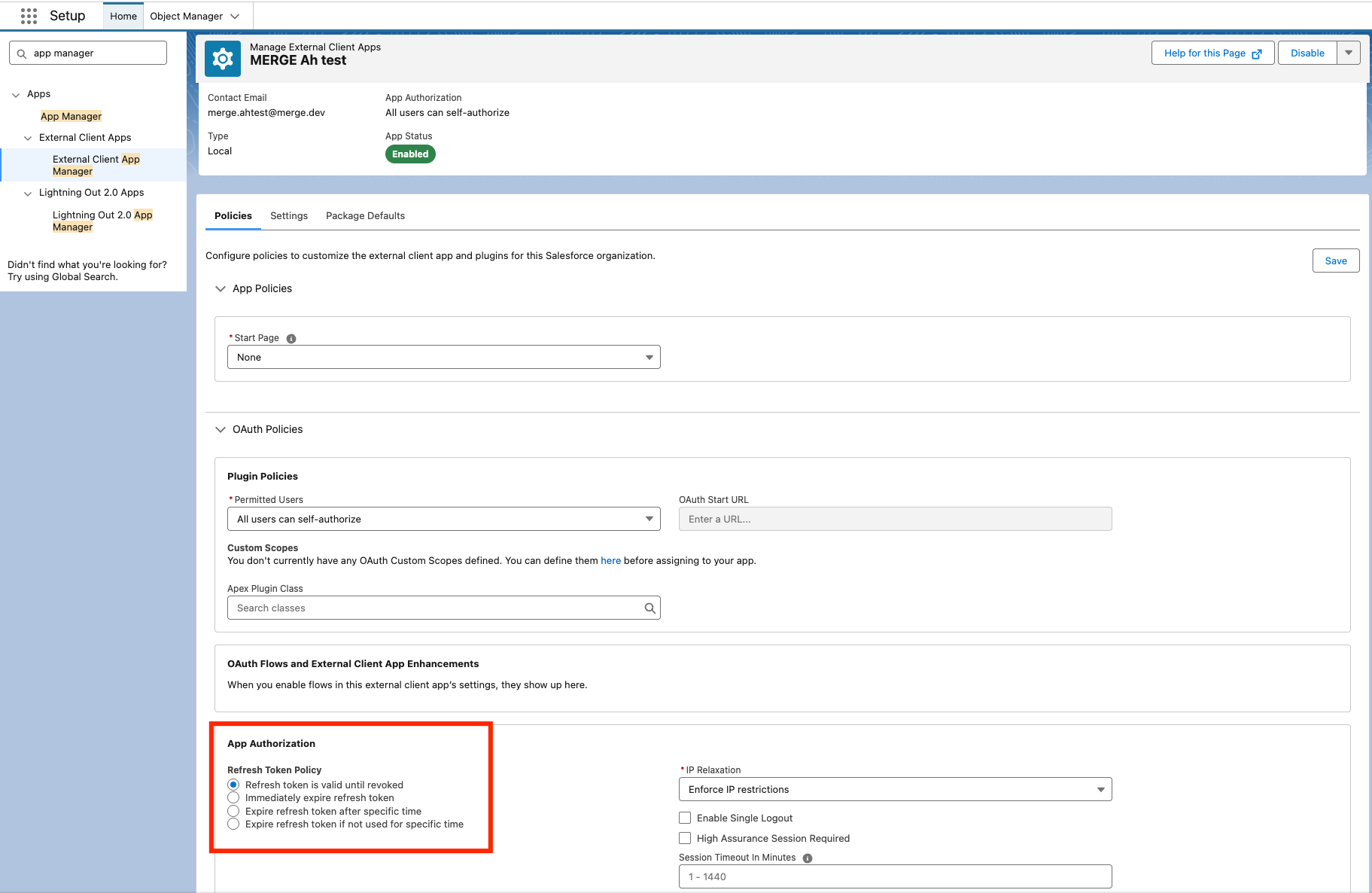
Task: Open App Manager in sidebar
Action: coord(71,116)
